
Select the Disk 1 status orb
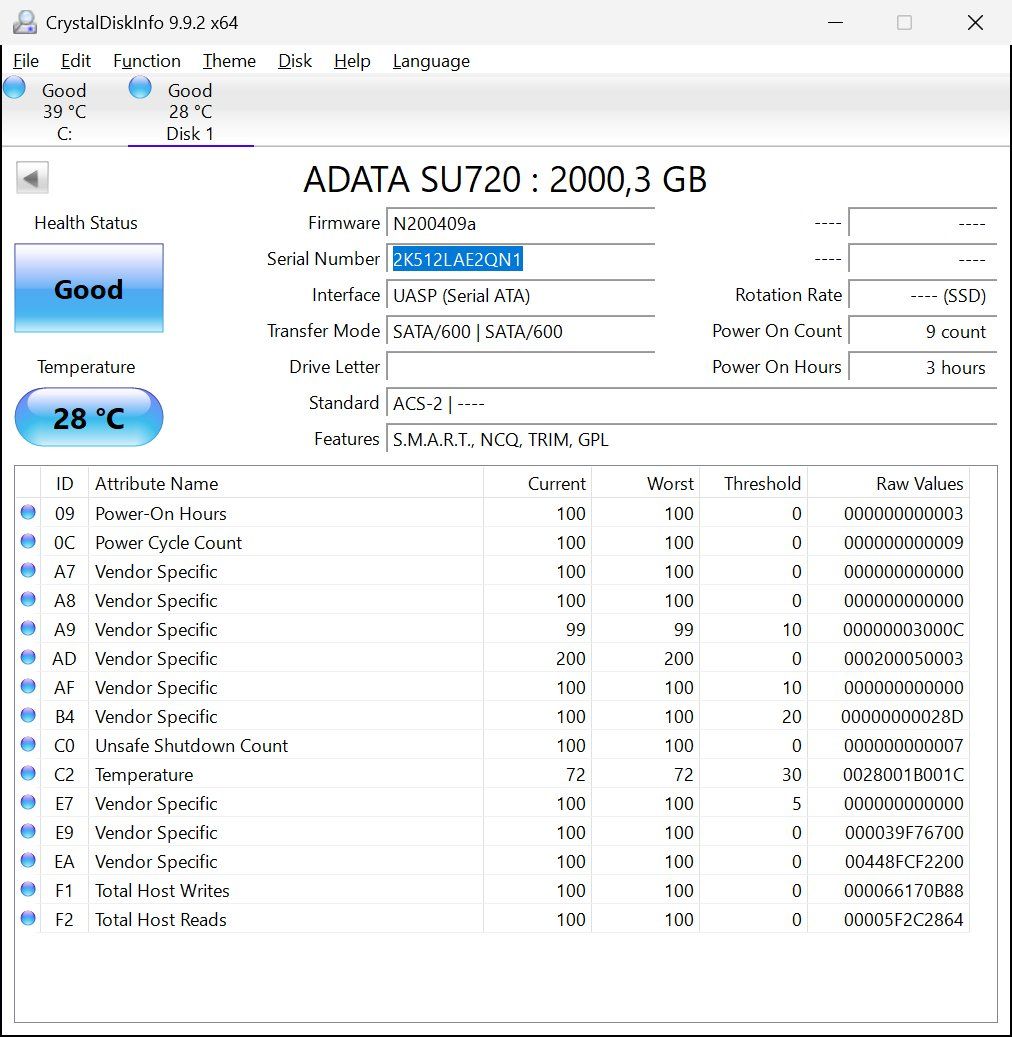(x=140, y=87)
